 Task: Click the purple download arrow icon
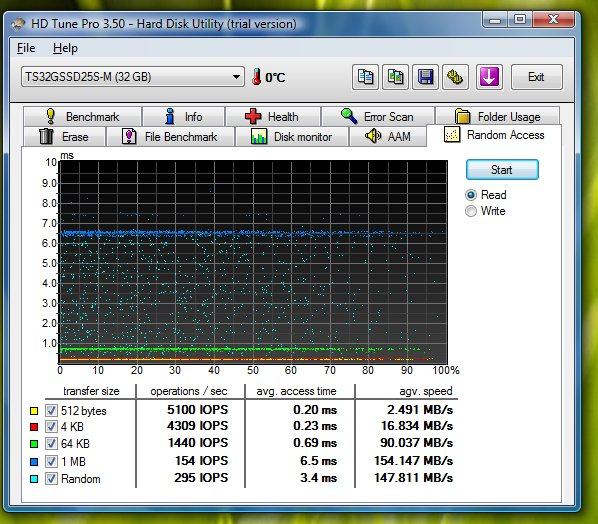489,77
